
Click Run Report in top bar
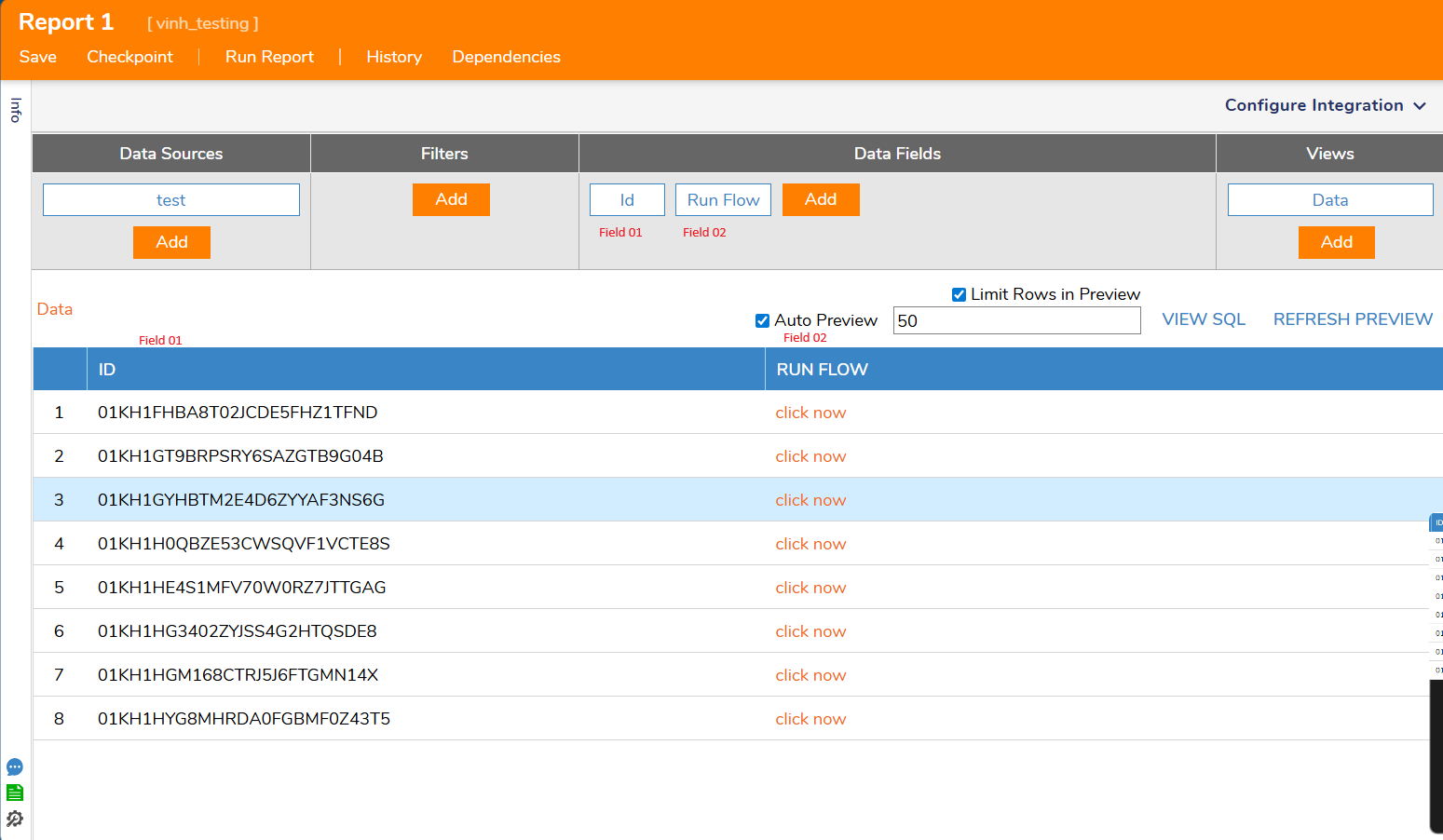[269, 57]
